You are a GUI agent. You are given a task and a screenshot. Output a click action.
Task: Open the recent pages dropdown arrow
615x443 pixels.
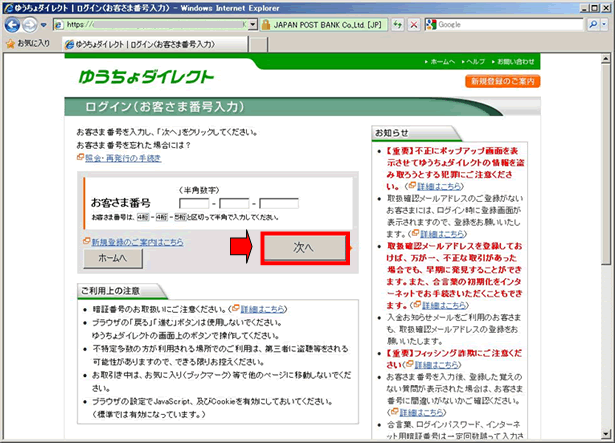tap(44, 25)
